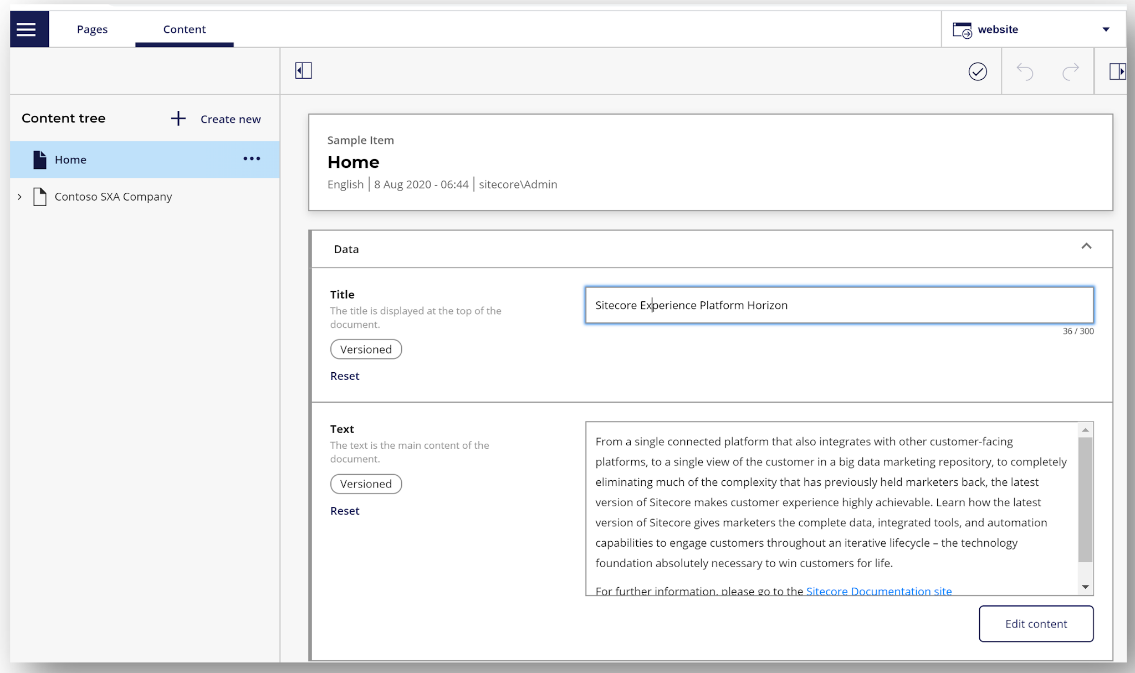Click the 36 / 300 character counter

tap(1078, 331)
